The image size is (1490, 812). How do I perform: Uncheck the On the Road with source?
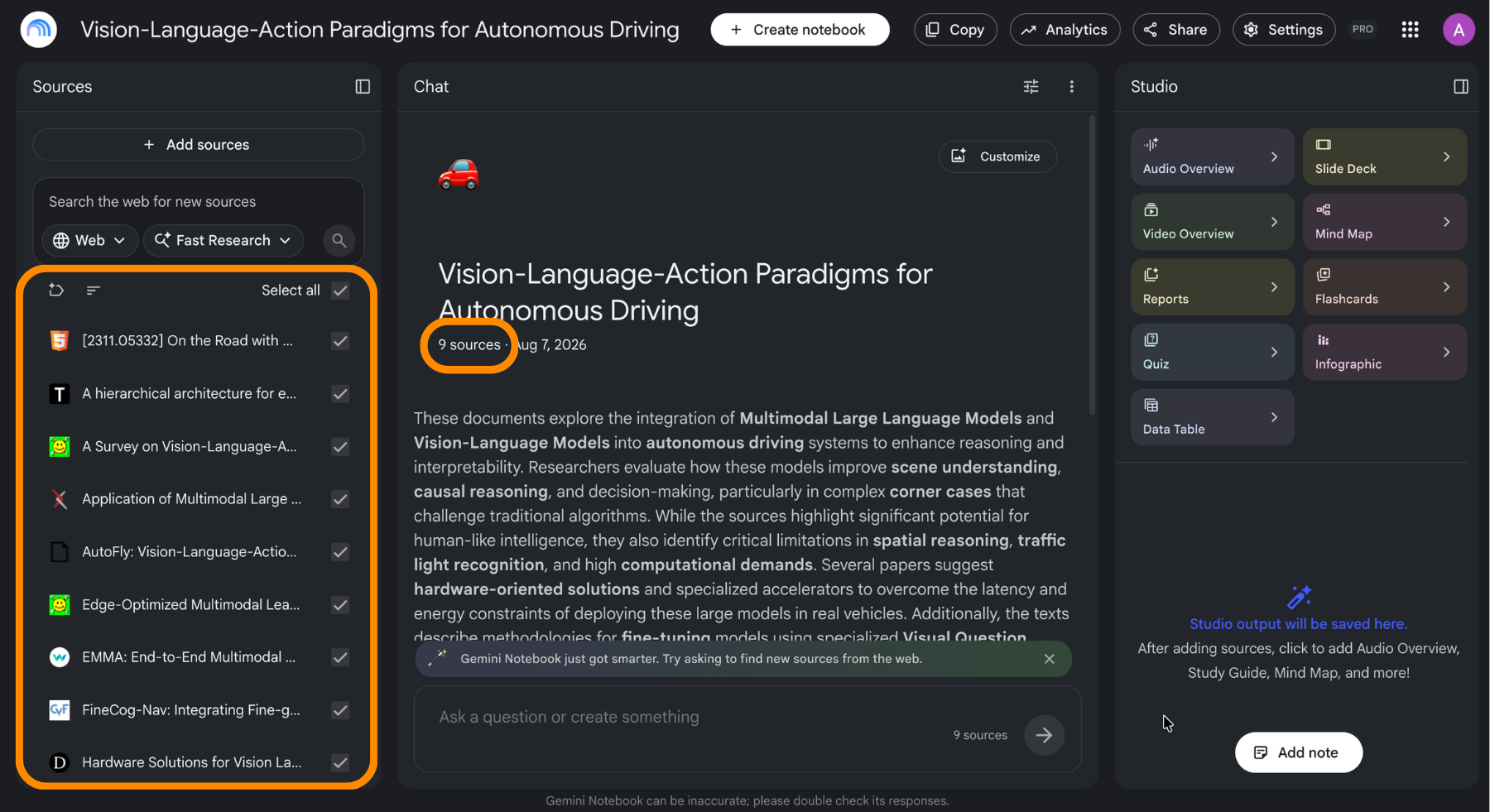[x=340, y=341]
